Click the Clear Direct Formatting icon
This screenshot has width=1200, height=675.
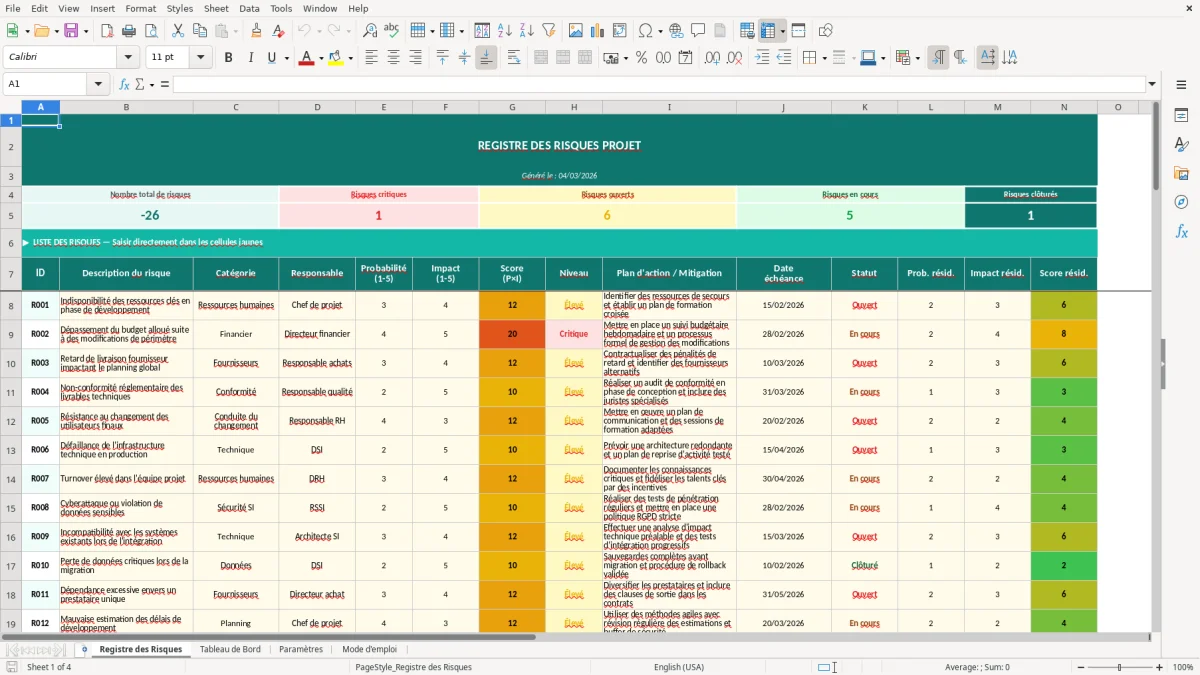[277, 31]
